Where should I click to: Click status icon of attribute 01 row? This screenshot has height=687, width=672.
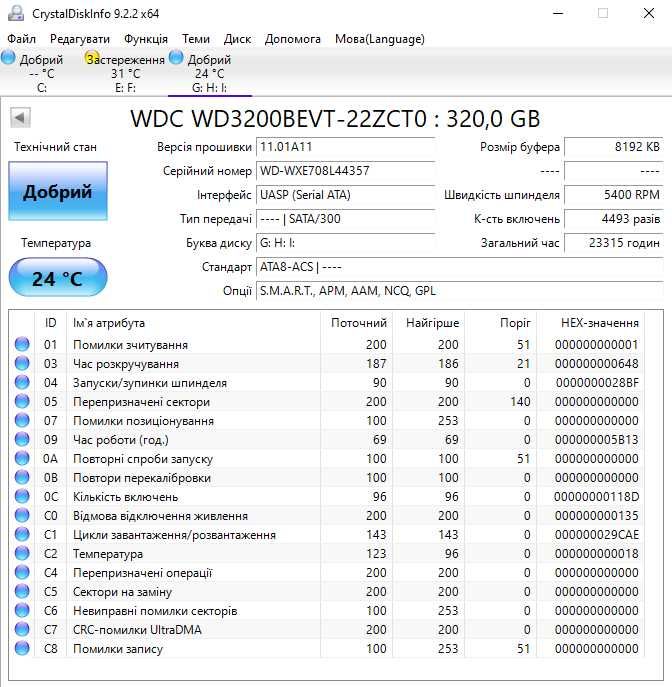click(22, 344)
